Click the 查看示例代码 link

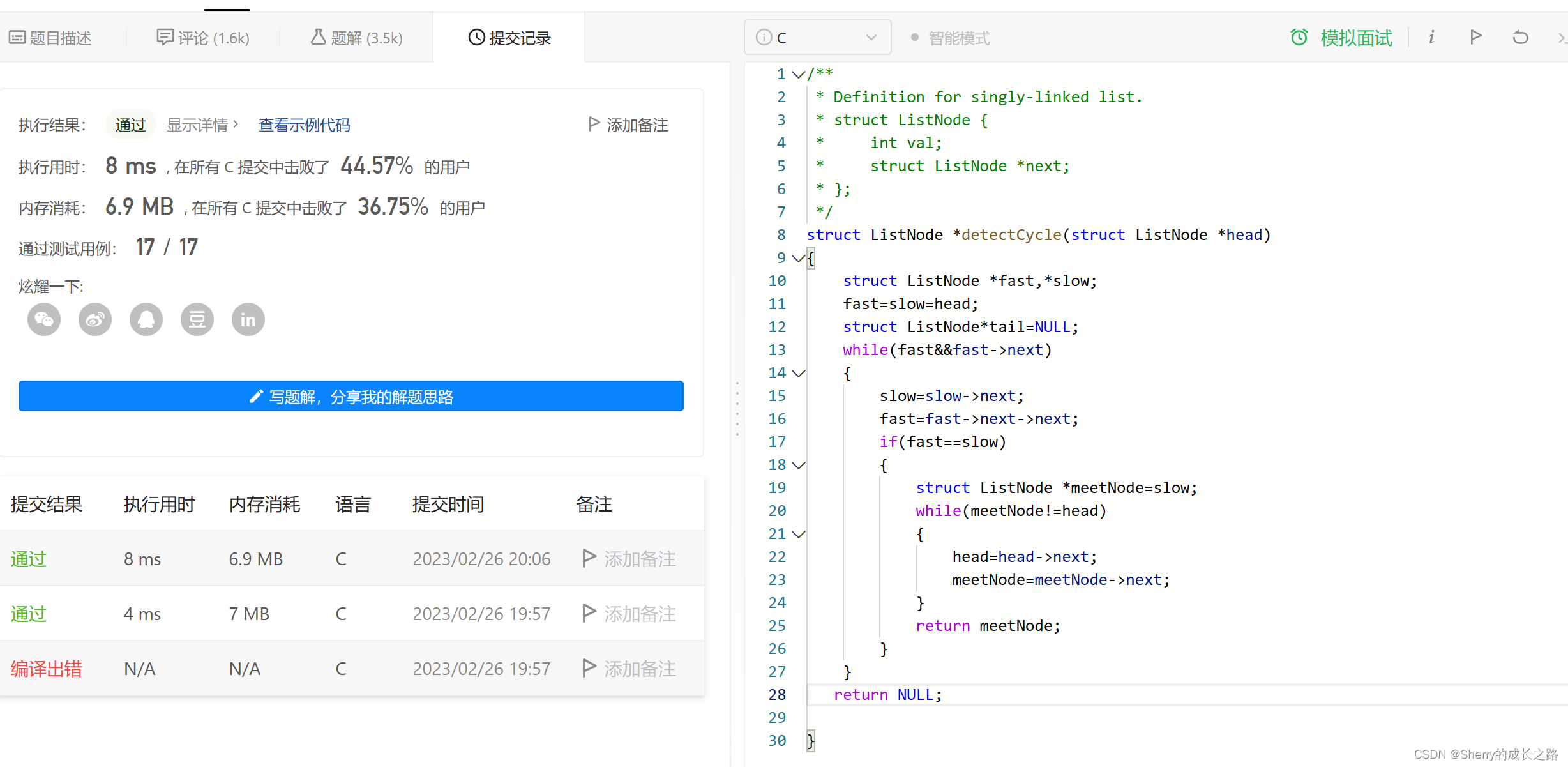pos(304,125)
